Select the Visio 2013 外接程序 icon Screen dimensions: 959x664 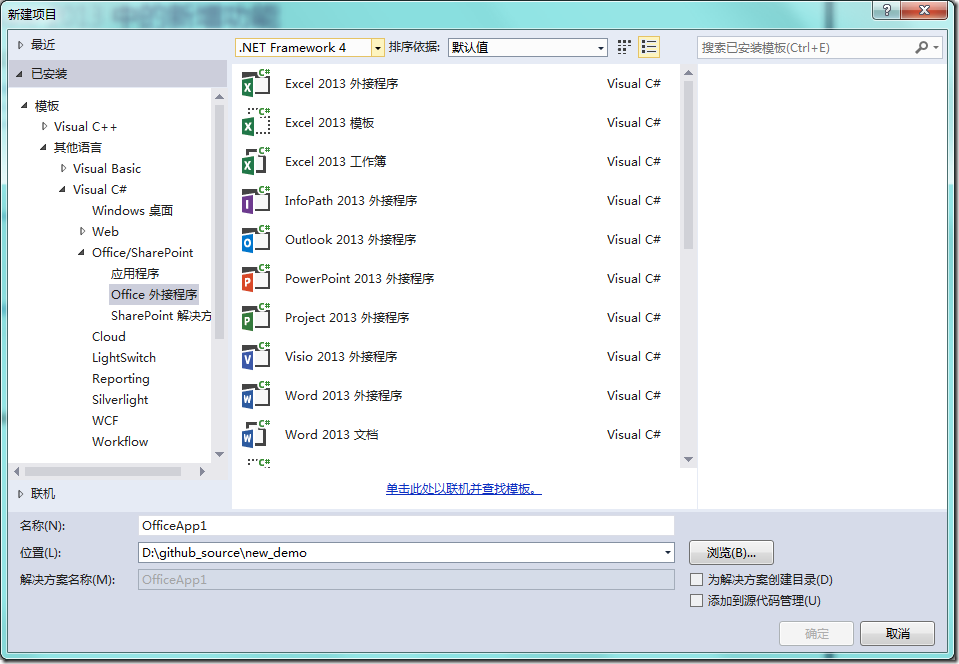256,356
